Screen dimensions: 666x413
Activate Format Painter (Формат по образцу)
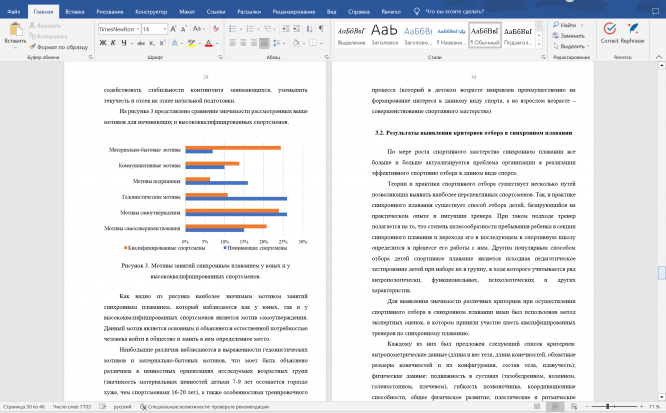[58, 47]
